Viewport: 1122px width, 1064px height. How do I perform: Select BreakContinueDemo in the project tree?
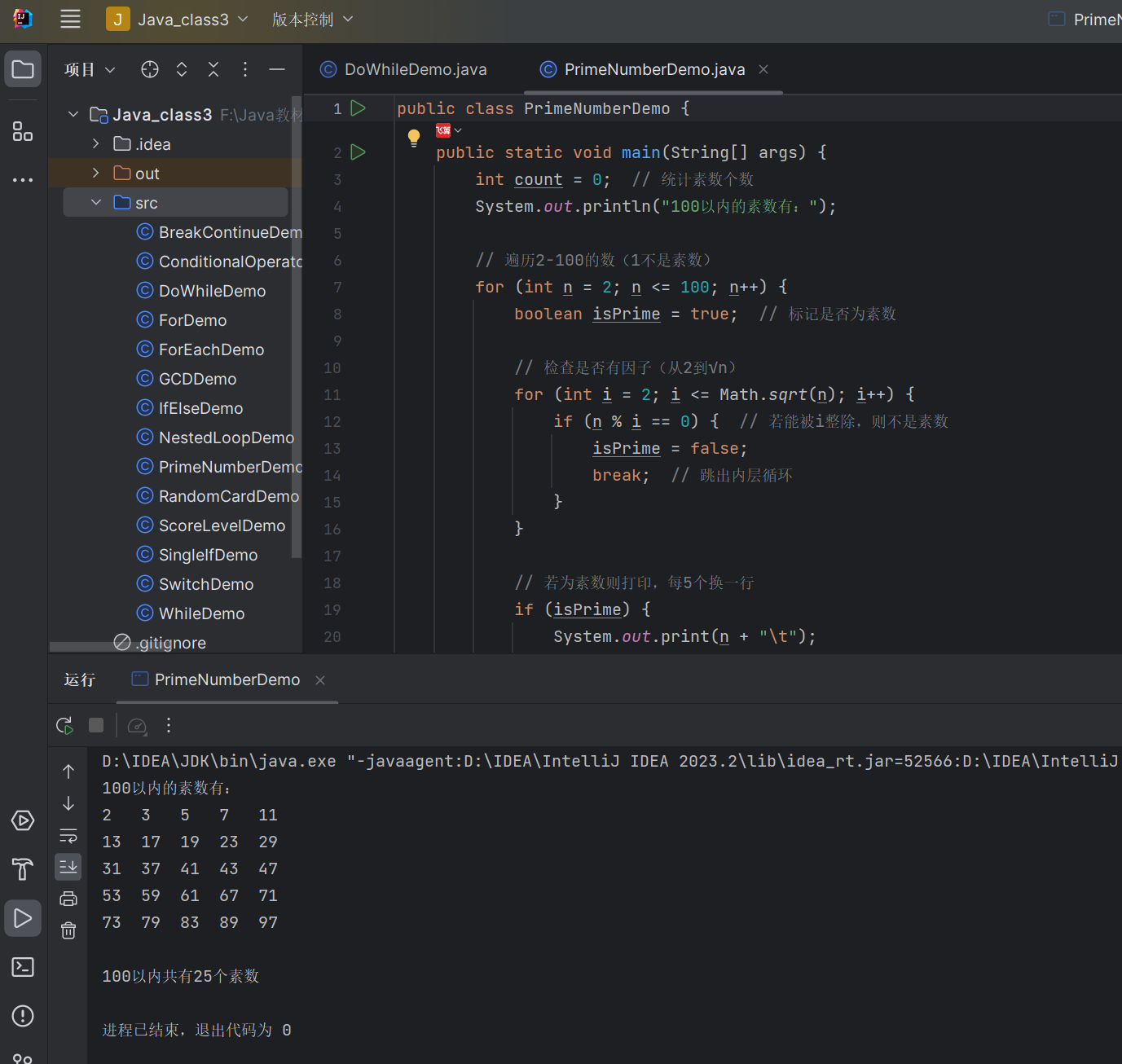220,232
